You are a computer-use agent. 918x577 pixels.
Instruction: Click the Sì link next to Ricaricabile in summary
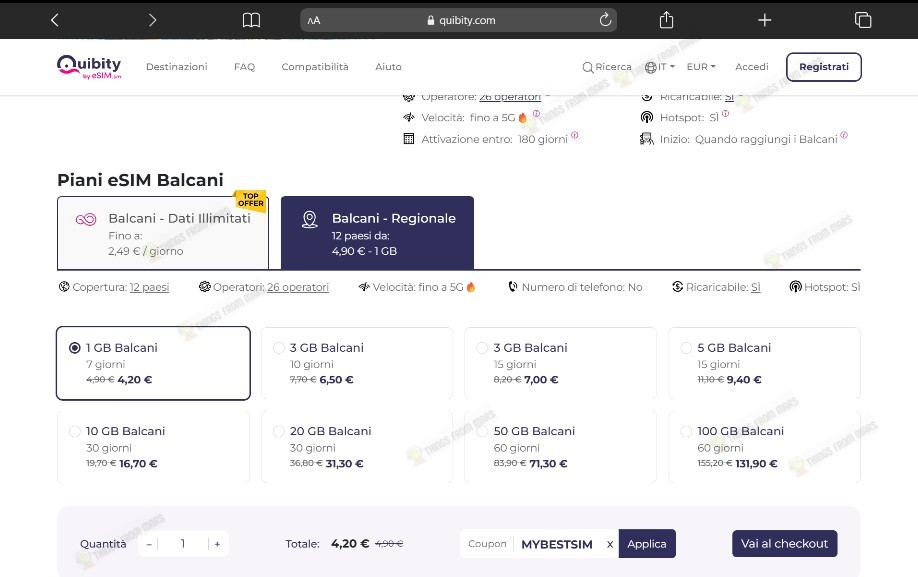click(756, 287)
